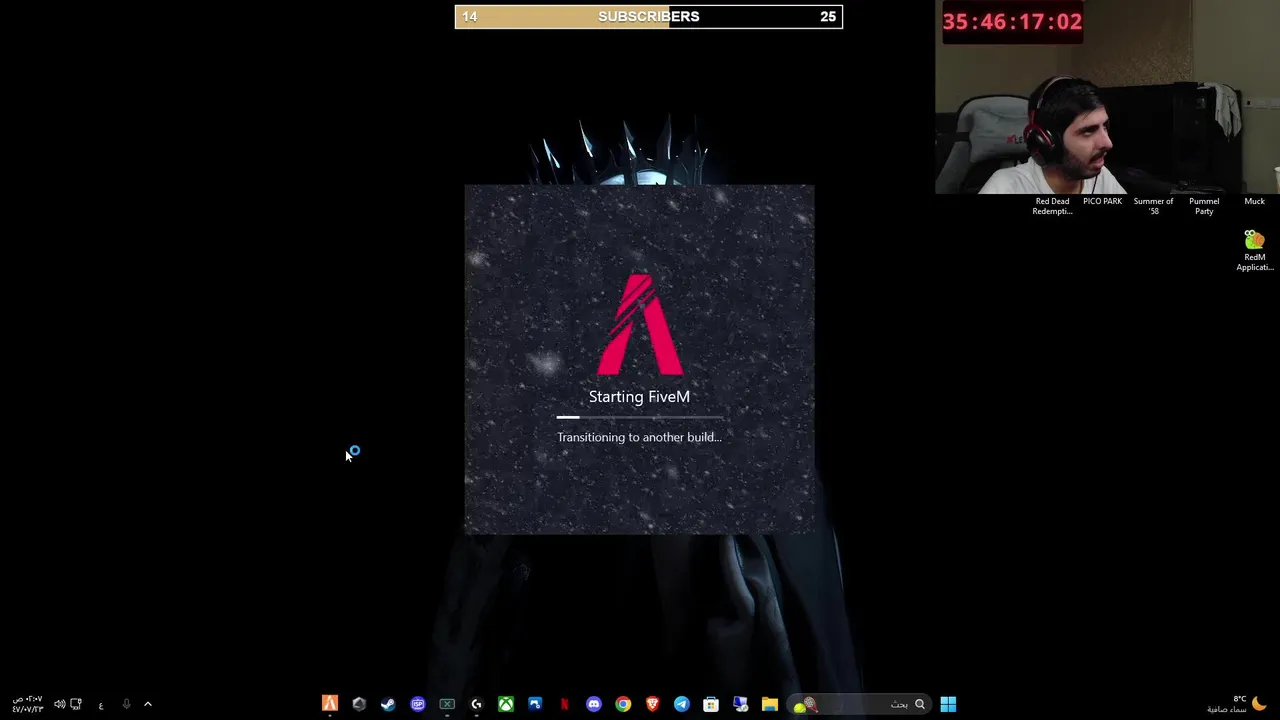Viewport: 1280px width, 720px height.
Task: Click the FiveM logo in the launcher
Action: [640, 324]
